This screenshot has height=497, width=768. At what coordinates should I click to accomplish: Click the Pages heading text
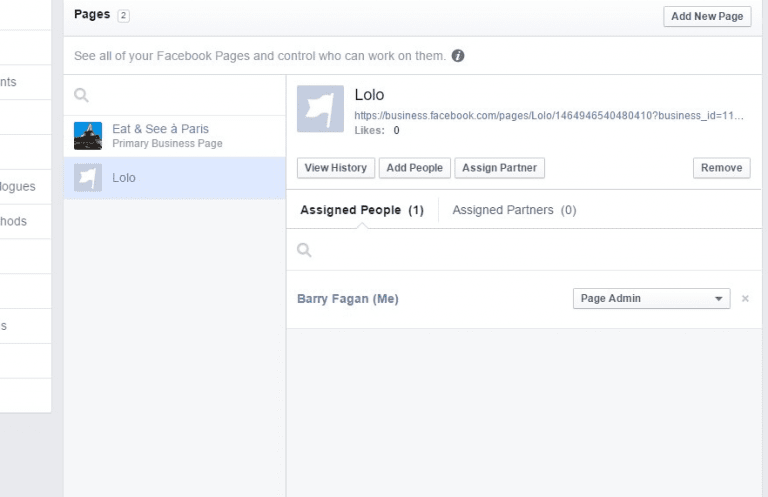(92, 14)
